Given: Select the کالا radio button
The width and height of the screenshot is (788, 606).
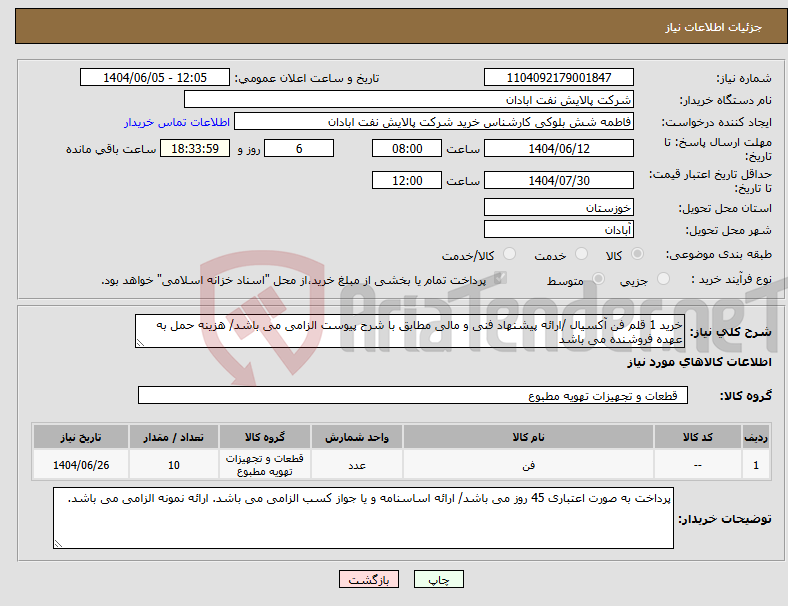Looking at the screenshot, I should pyautogui.click(x=637, y=254).
